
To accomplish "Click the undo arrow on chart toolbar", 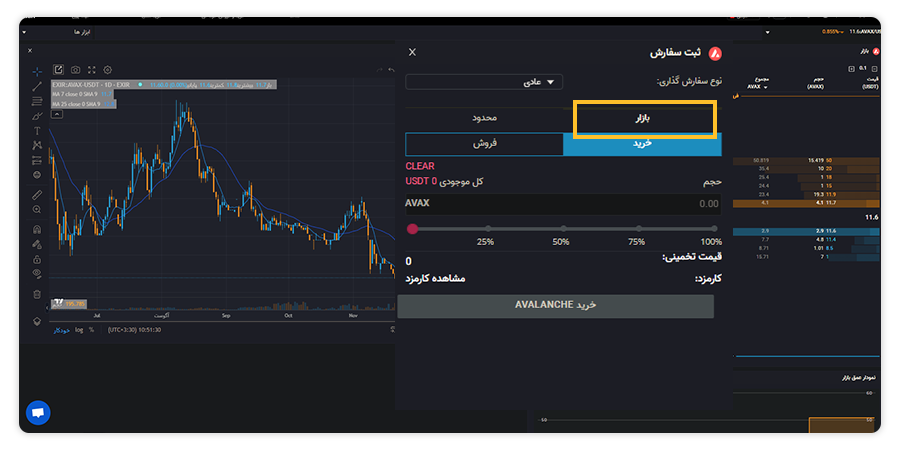I will tap(391, 70).
